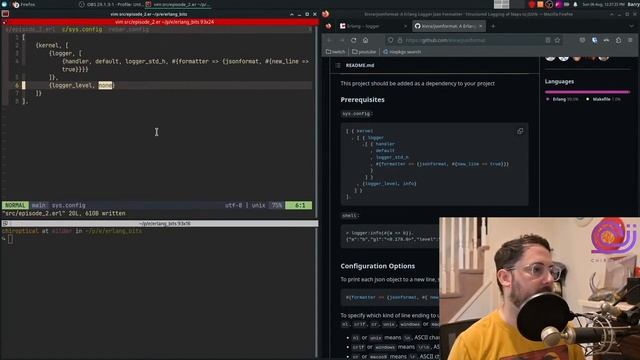Click Firefox forward arrow
The height and width of the screenshot is (360, 640).
click(342, 40)
